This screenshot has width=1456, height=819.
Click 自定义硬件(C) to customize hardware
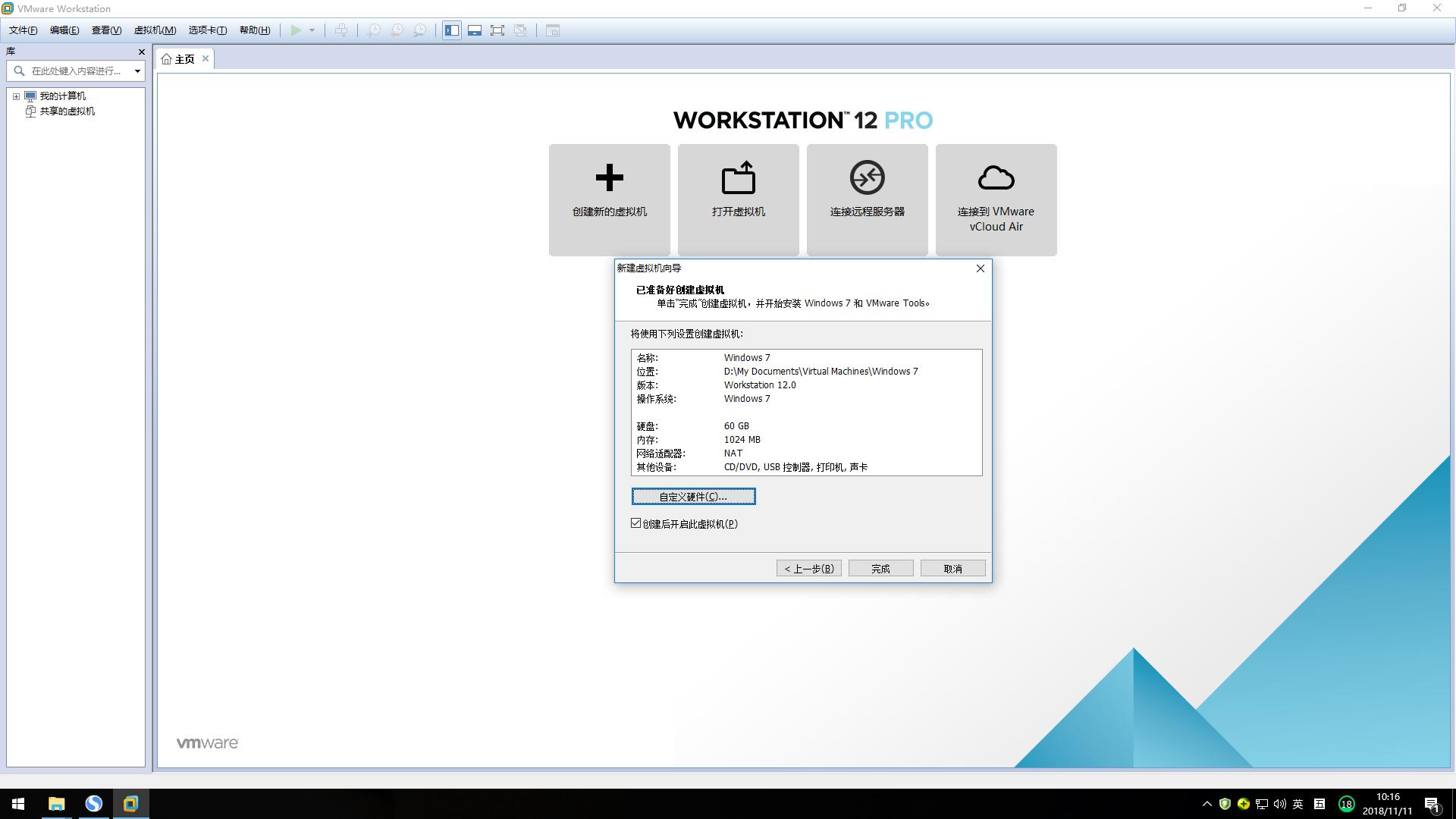(692, 496)
